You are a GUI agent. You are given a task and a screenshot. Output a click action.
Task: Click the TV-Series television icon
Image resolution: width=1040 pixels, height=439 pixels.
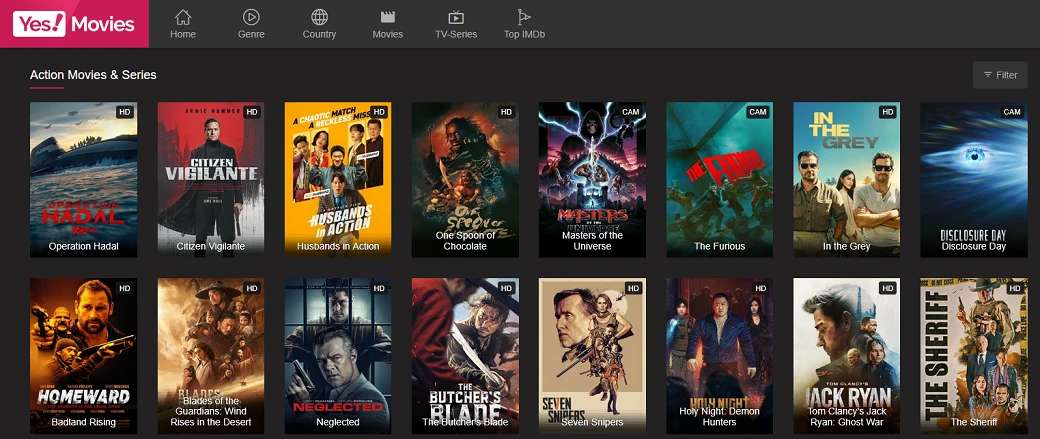coord(456,17)
